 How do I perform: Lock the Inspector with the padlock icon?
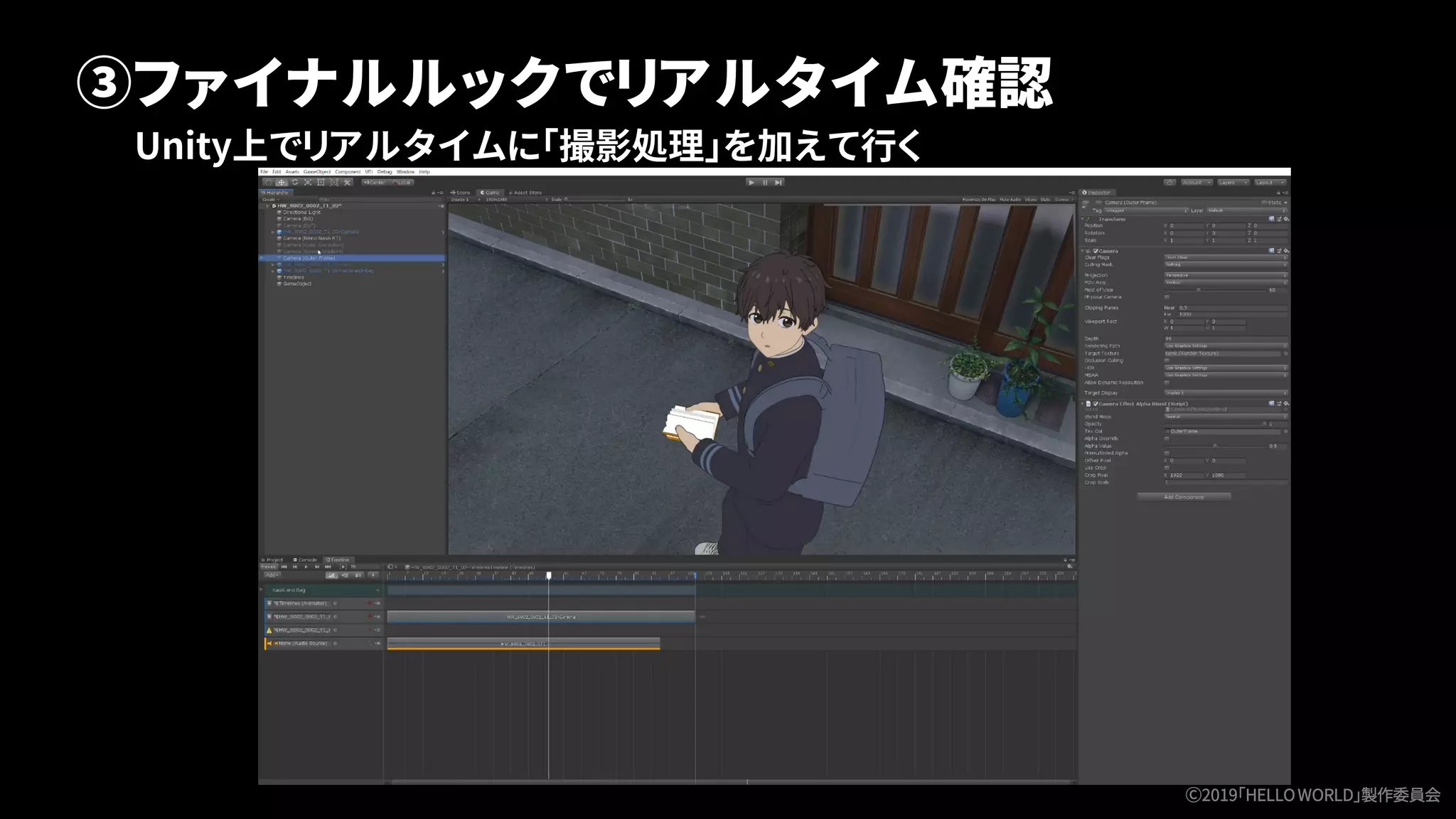coord(1278,193)
